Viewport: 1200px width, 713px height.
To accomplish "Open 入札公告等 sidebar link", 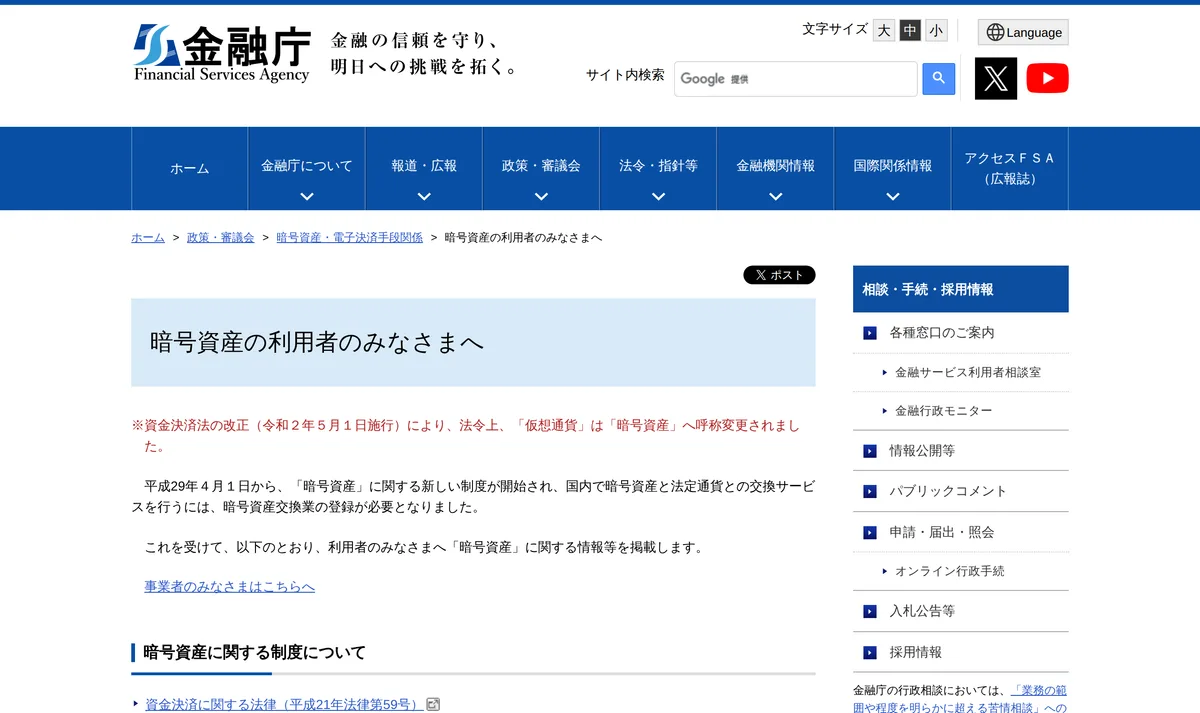I will (922, 611).
